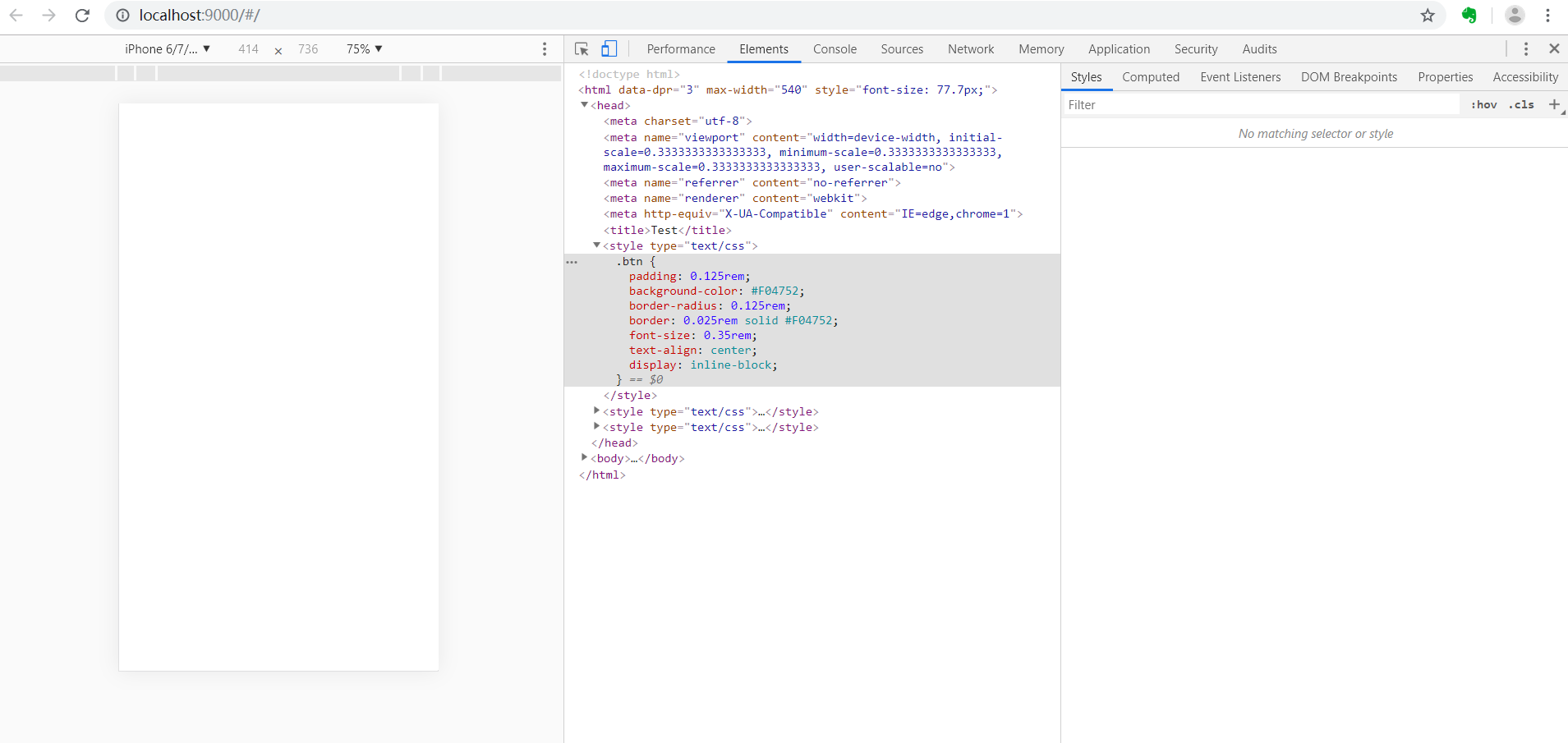Open the Console tab
This screenshot has width=1568, height=743.
pyautogui.click(x=835, y=49)
